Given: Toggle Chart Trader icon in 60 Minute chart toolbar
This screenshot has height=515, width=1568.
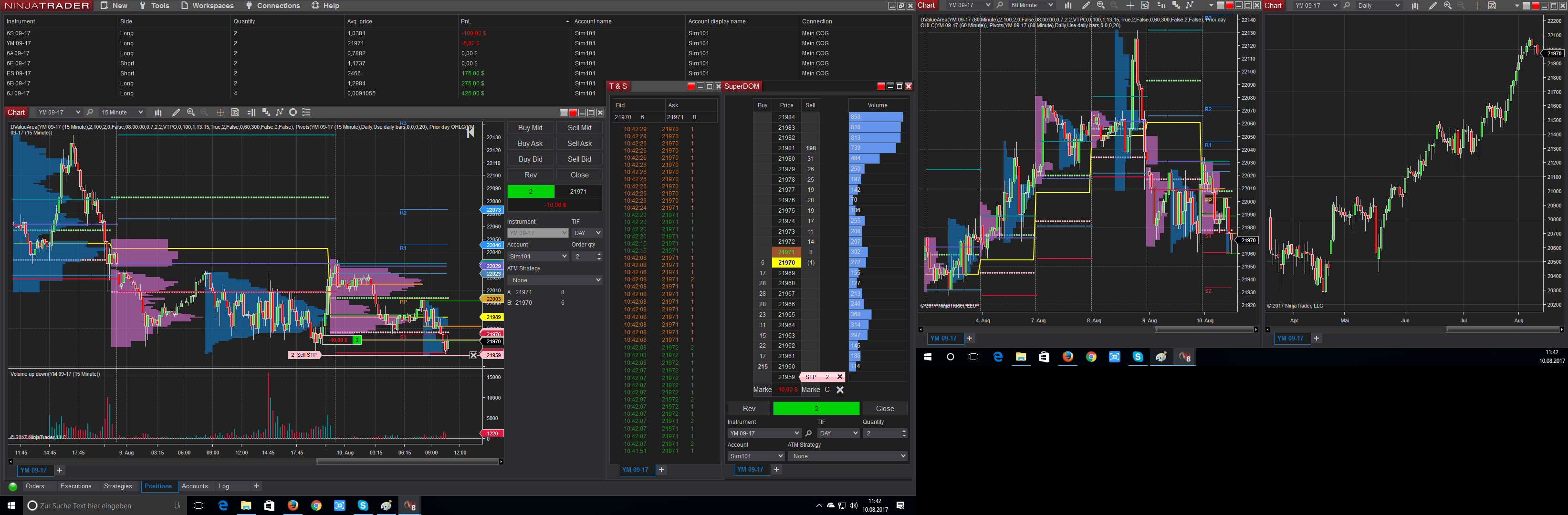Looking at the screenshot, I should click(x=1161, y=5).
